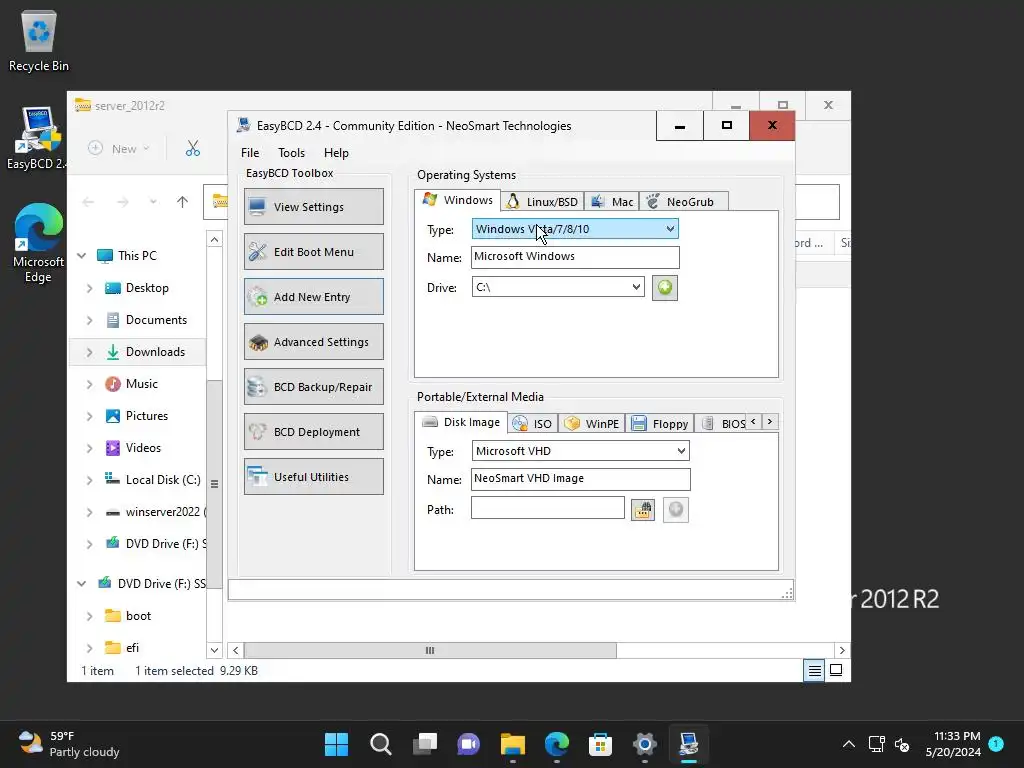Screen dimensions: 1024x768
Task: Select EasyBCD desktop shortcut
Action: tap(38, 138)
